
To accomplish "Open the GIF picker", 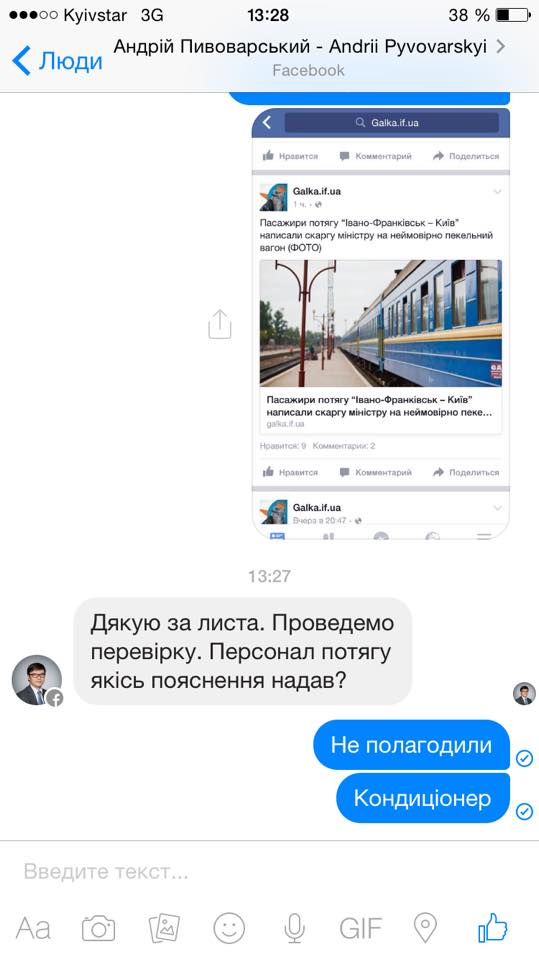I will click(361, 928).
